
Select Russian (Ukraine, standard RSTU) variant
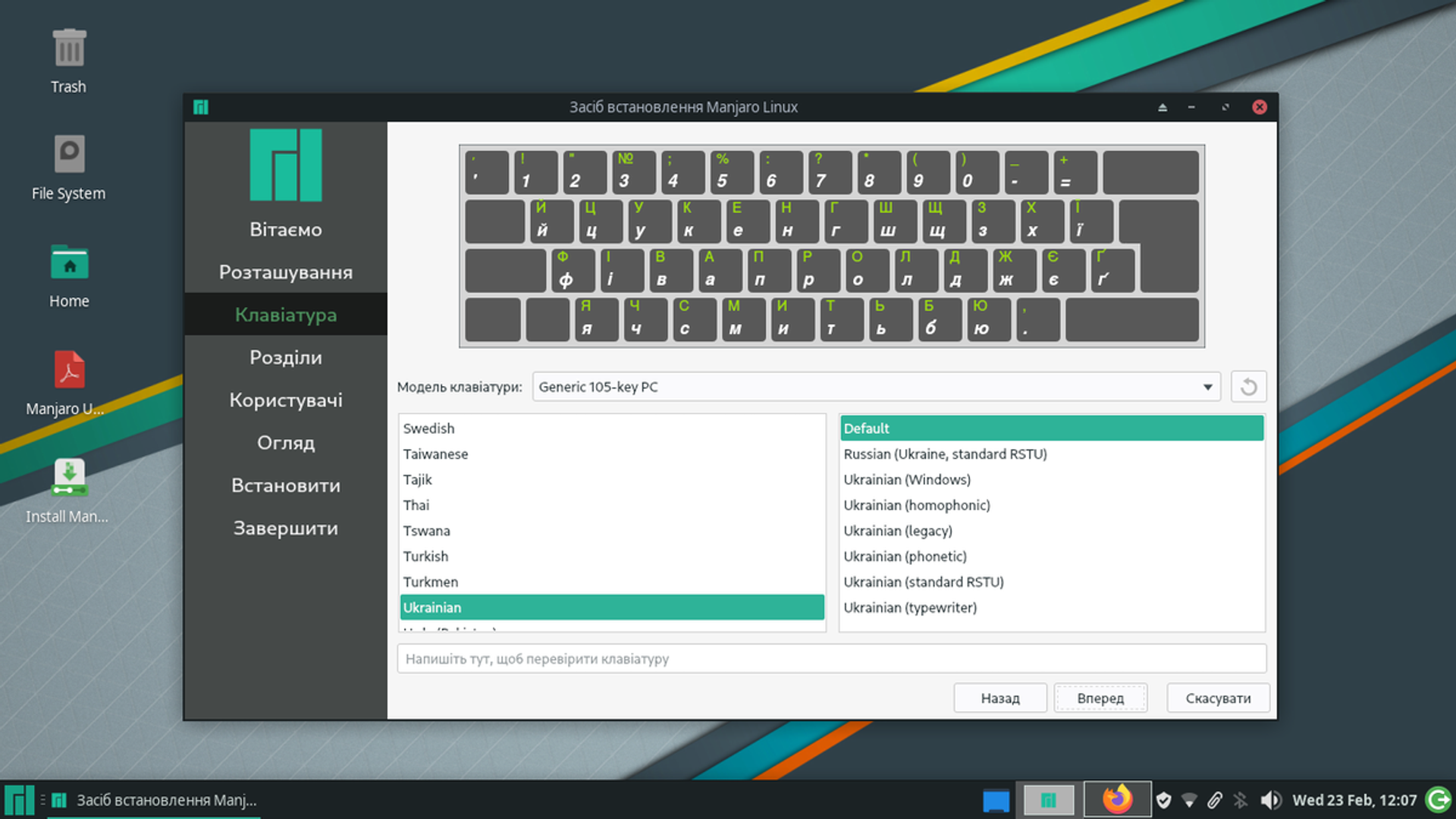click(x=1052, y=453)
